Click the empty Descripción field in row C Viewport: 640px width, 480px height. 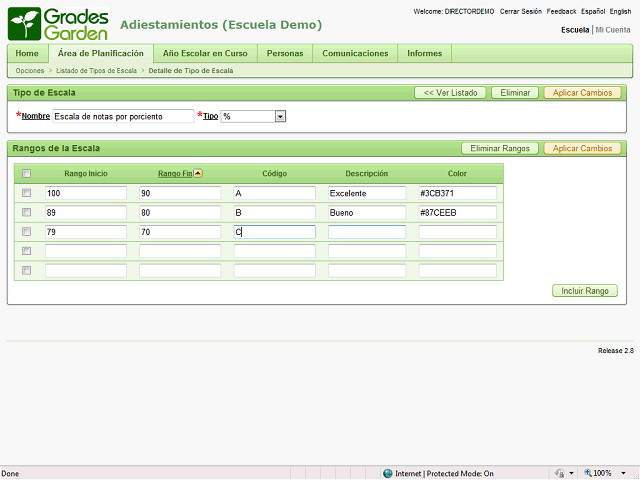(x=367, y=232)
